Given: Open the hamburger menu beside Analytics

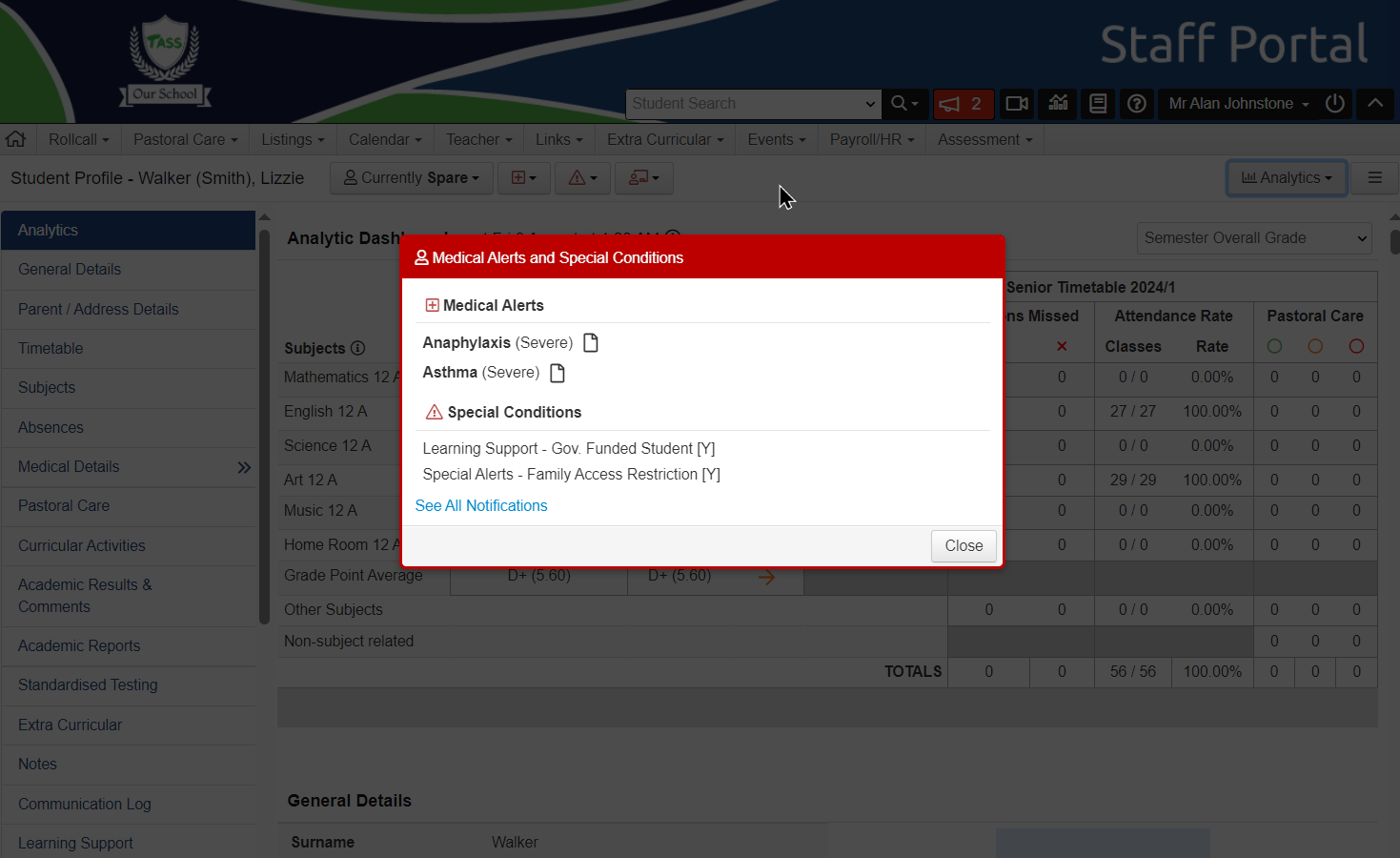Looking at the screenshot, I should click(x=1374, y=178).
